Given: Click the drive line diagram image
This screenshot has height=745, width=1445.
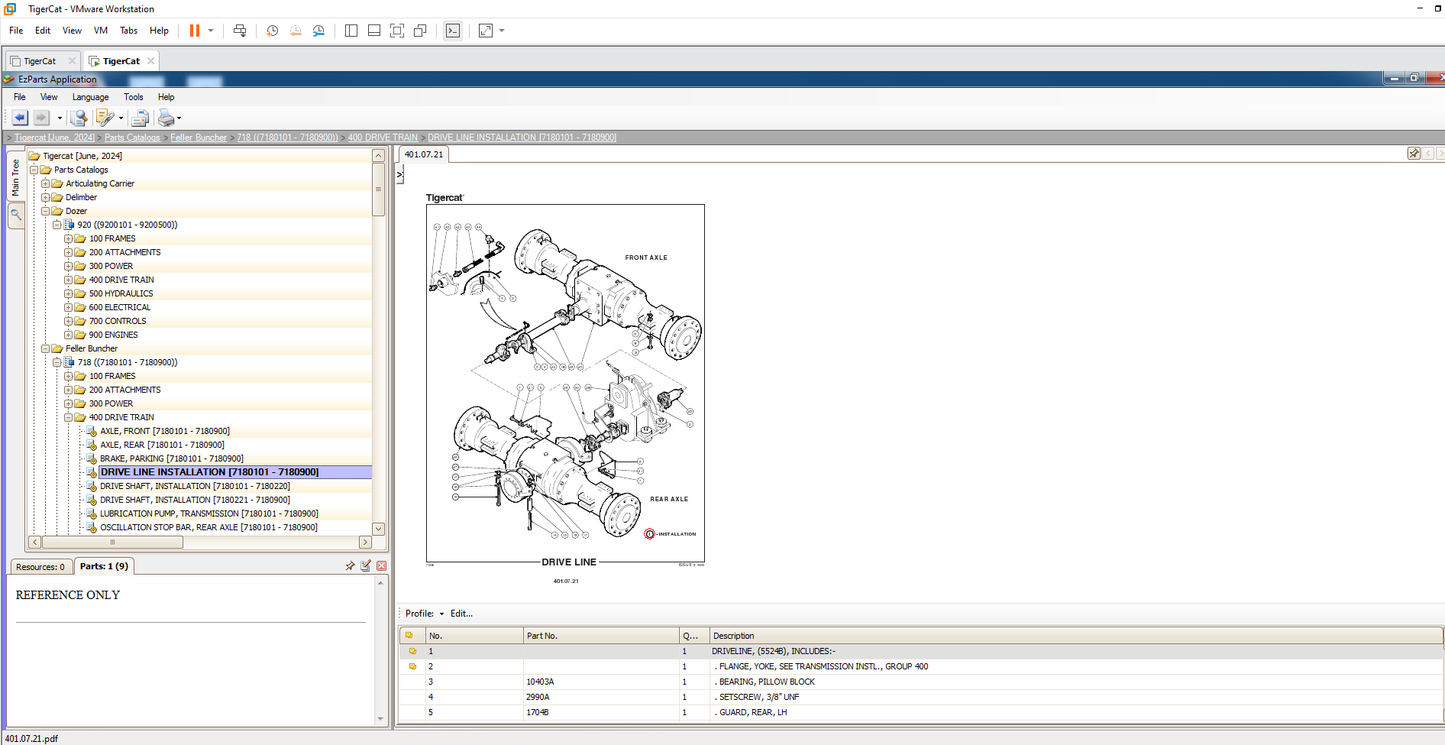Looking at the screenshot, I should point(565,384).
